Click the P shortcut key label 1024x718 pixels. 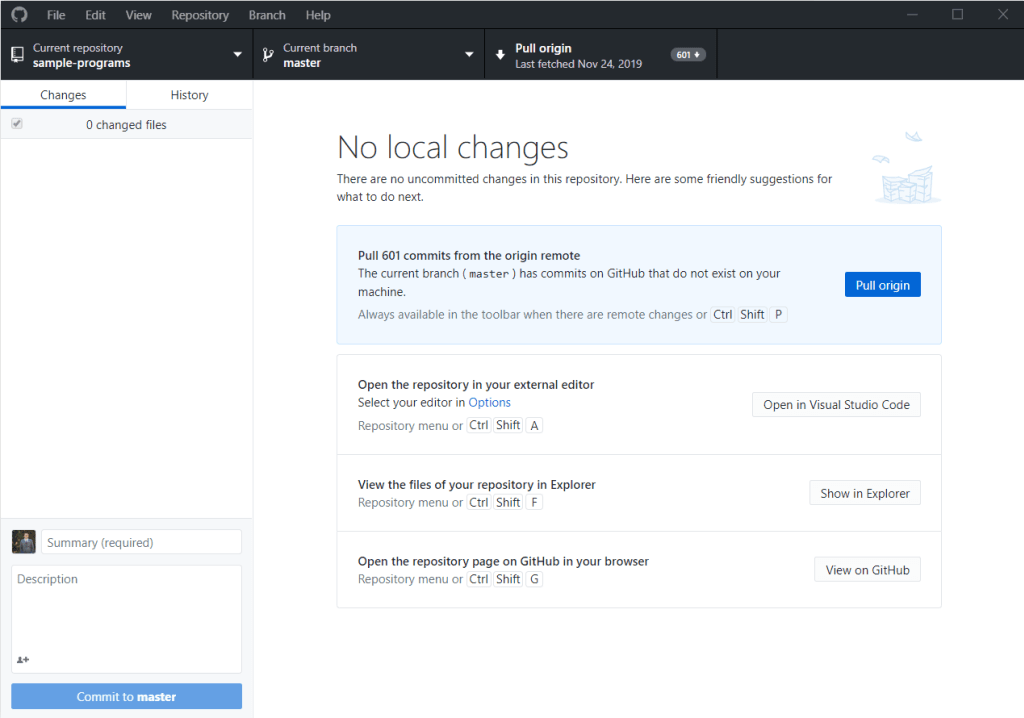[778, 314]
